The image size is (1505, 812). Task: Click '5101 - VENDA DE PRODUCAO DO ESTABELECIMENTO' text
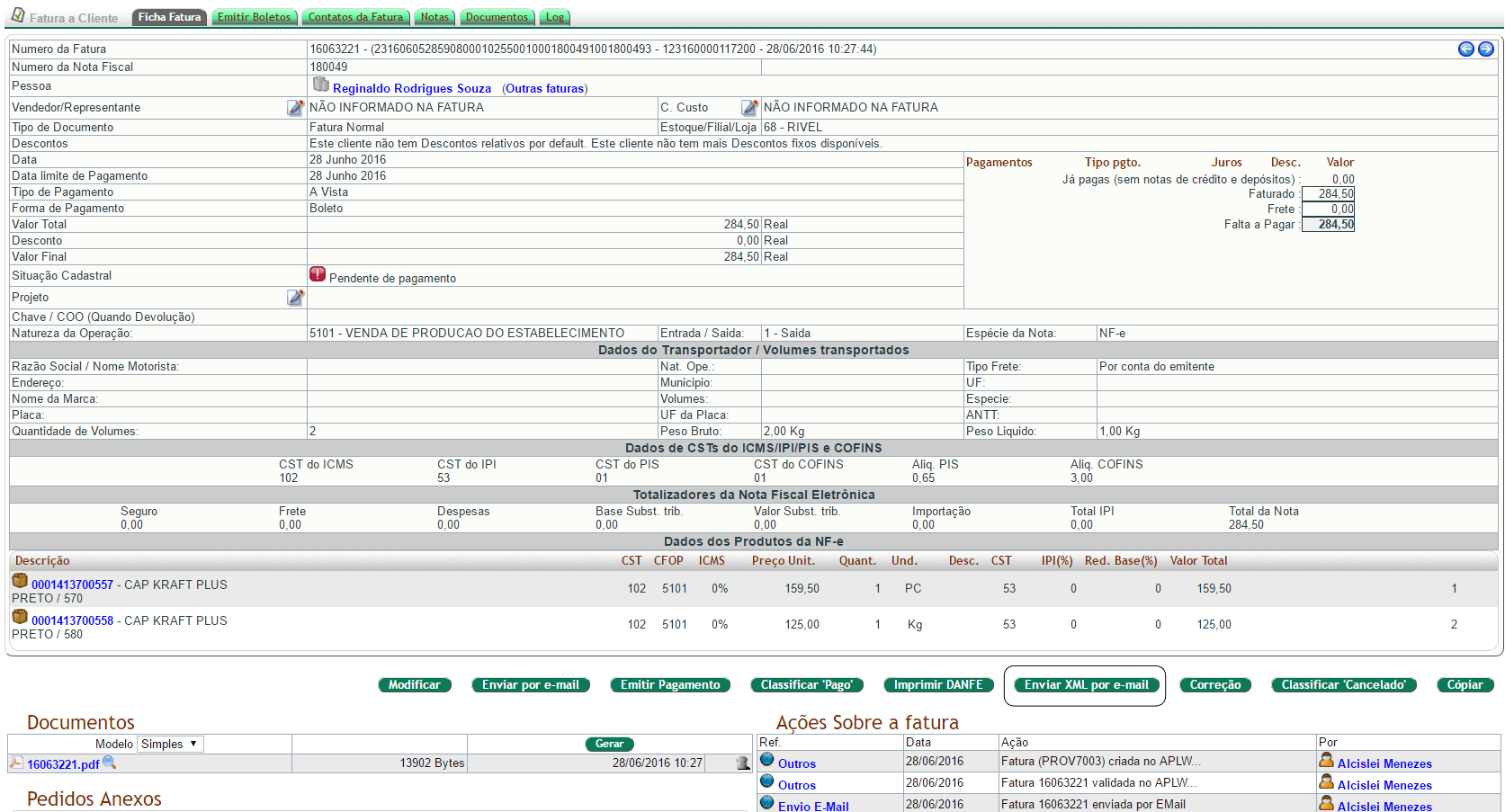467,333
